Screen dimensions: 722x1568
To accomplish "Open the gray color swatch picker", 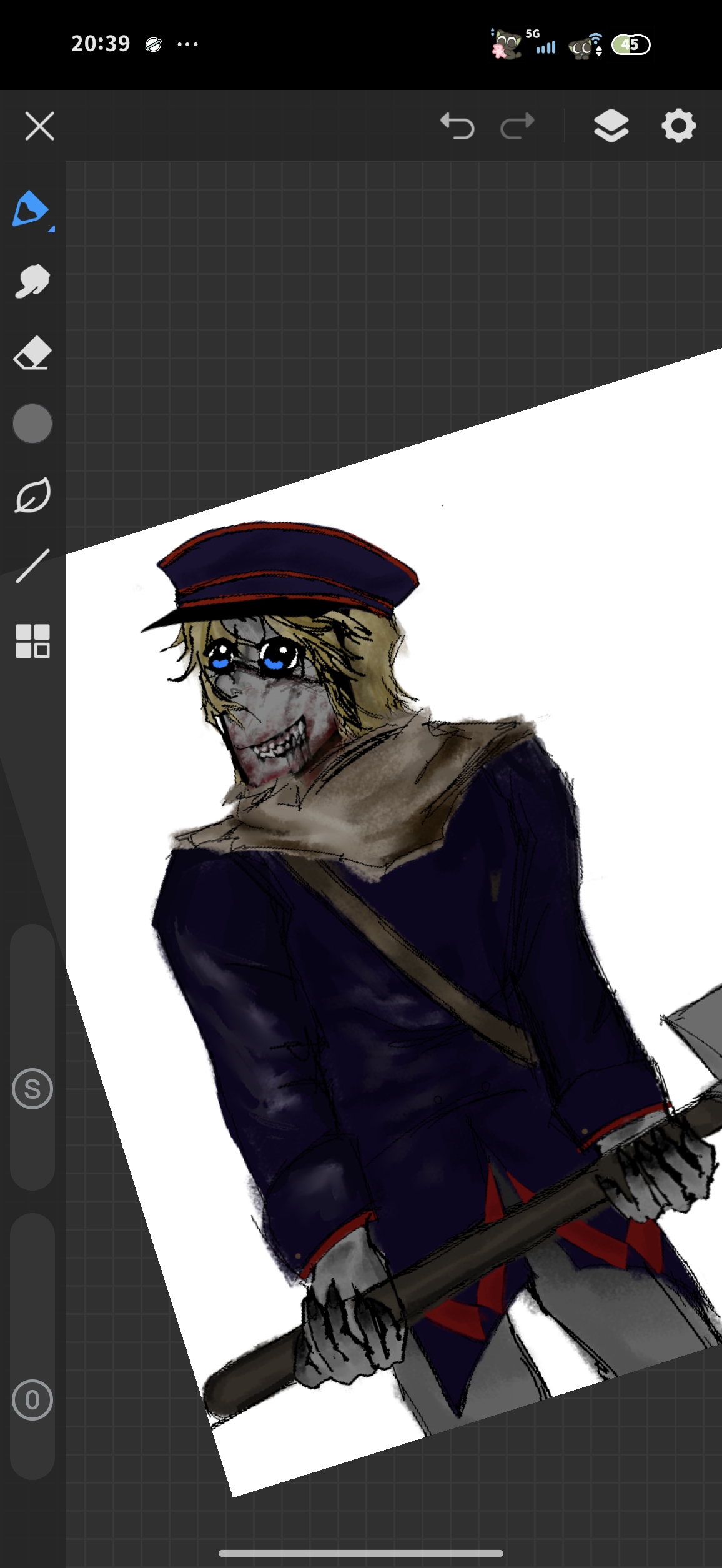I will coord(32,424).
